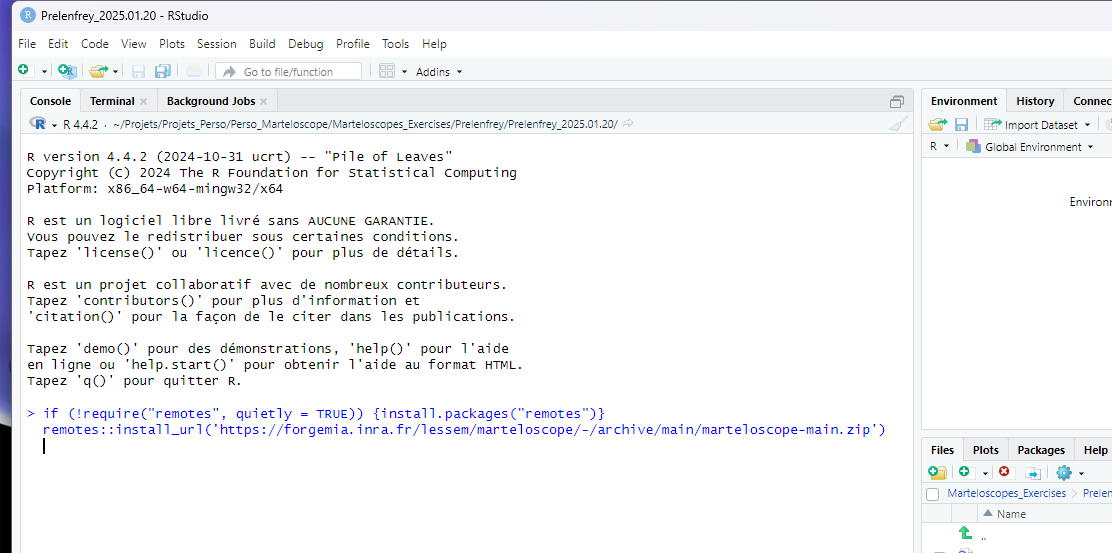Open the Addins dropdown

(x=438, y=72)
